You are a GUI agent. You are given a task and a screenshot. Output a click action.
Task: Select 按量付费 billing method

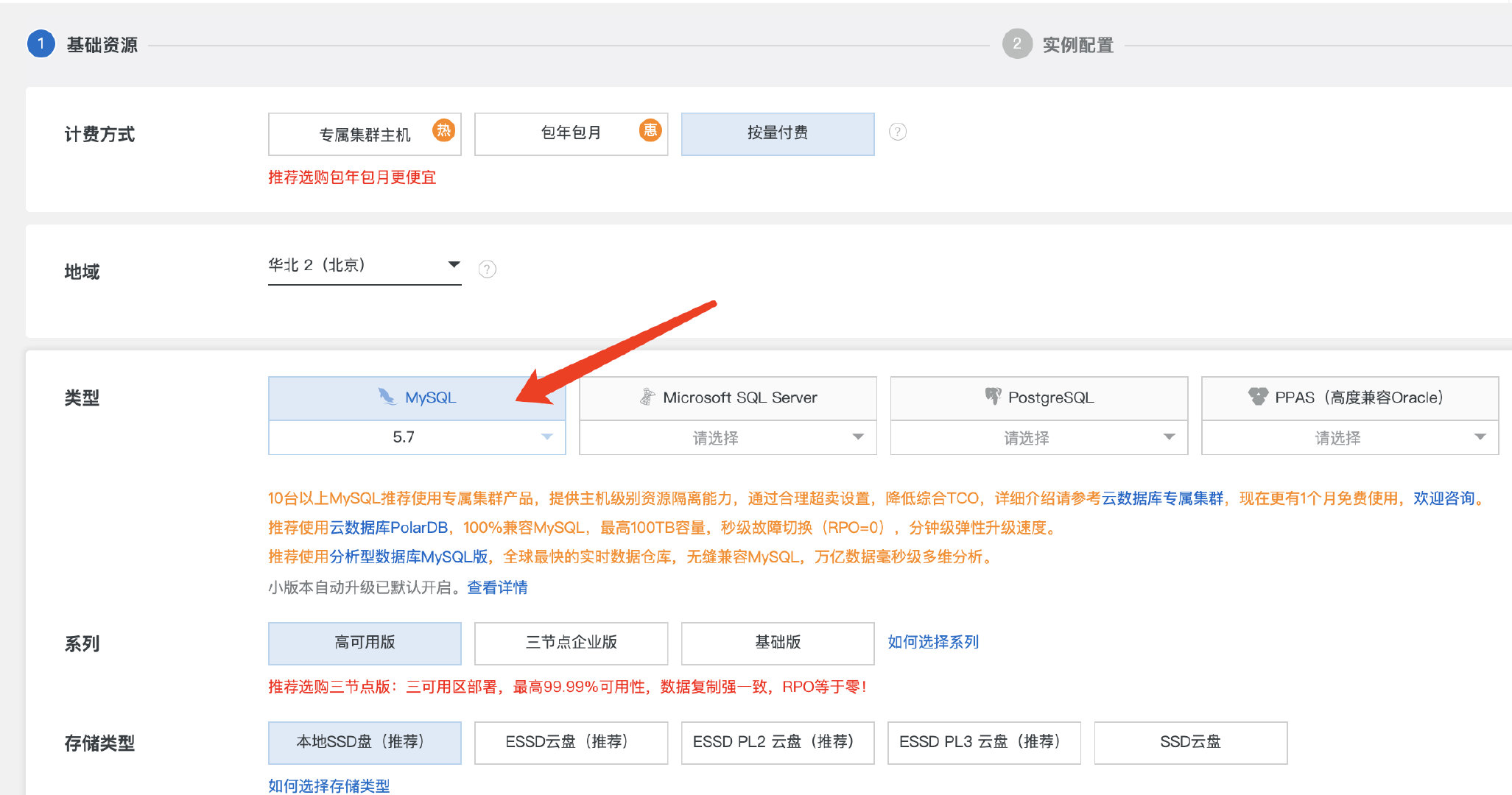tap(778, 134)
